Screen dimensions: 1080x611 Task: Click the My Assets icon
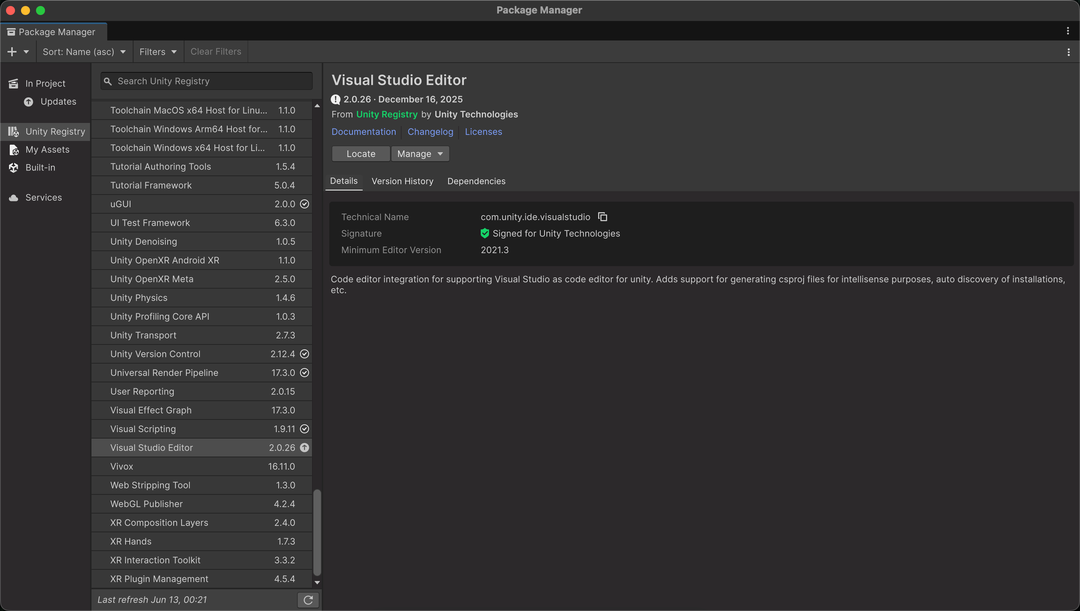pyautogui.click(x=13, y=149)
